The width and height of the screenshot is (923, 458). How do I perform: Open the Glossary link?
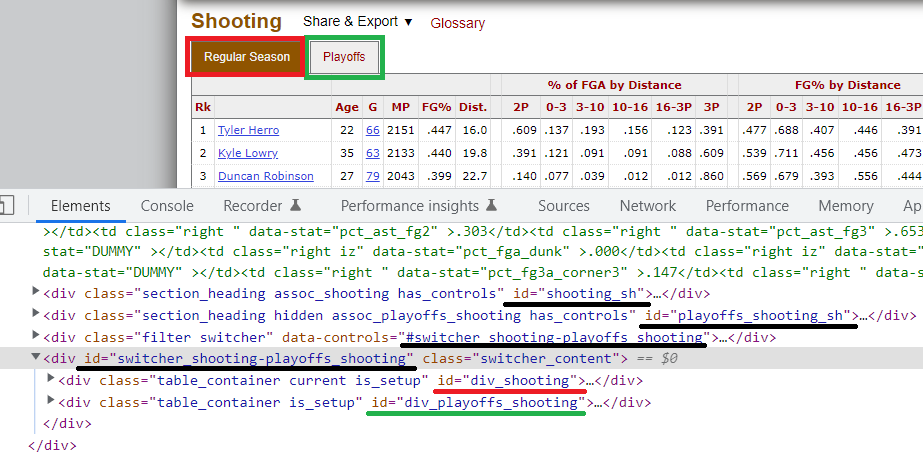click(x=457, y=24)
